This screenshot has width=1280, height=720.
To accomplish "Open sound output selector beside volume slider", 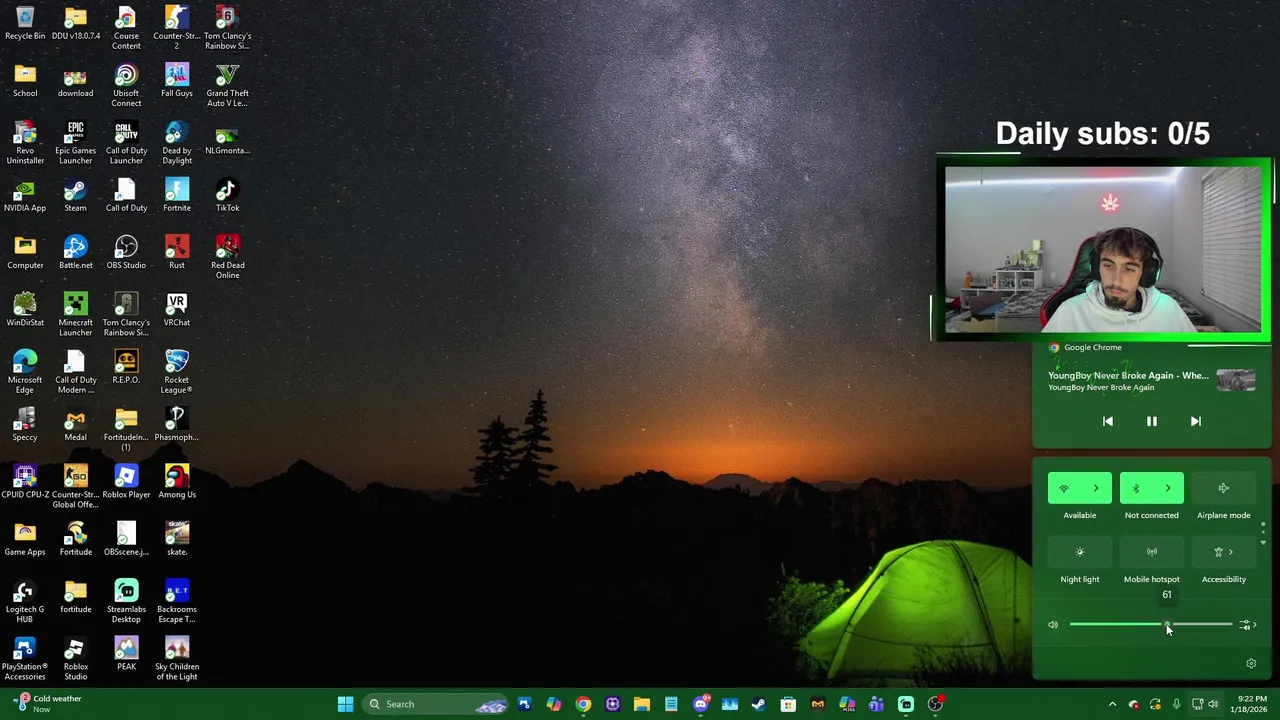I will tap(1246, 625).
